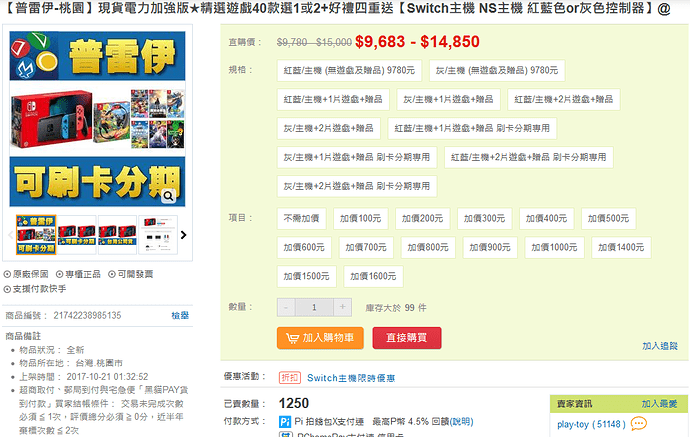Select 加價600元 item option

(x=304, y=248)
